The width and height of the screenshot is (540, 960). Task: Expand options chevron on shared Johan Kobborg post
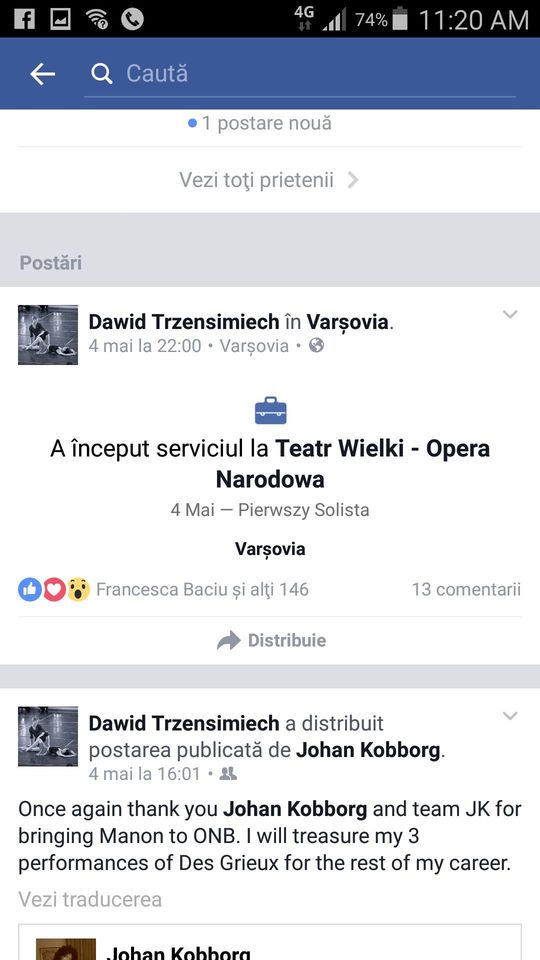point(510,716)
